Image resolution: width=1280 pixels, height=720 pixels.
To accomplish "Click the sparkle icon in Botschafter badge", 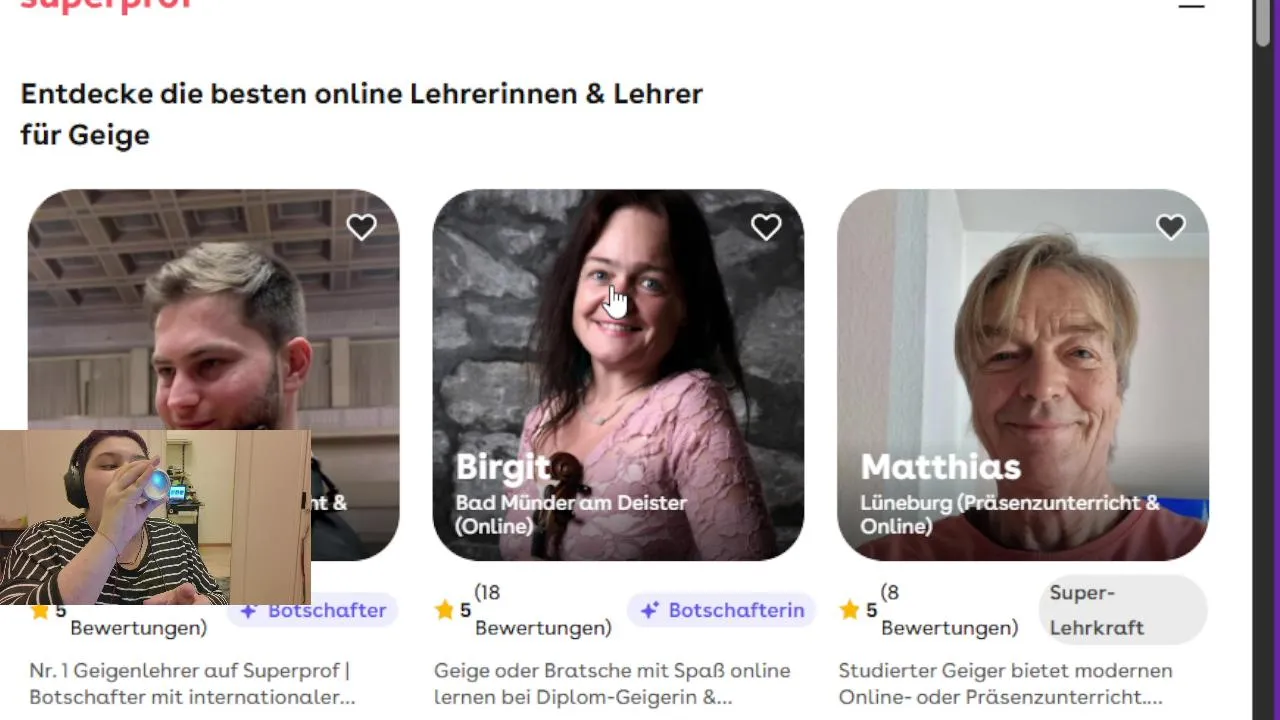I will [x=249, y=610].
